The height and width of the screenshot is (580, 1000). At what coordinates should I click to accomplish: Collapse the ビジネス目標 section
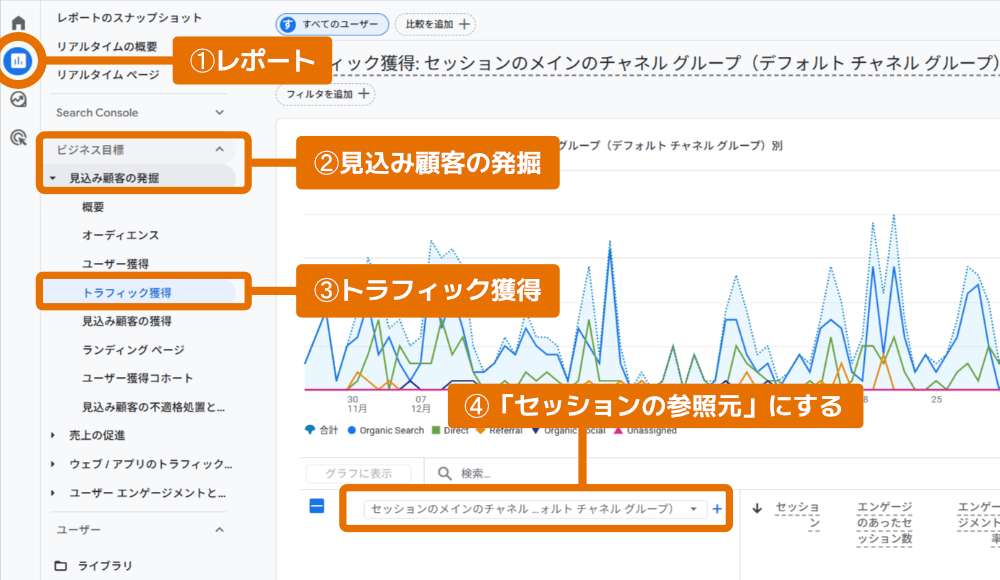(220, 149)
